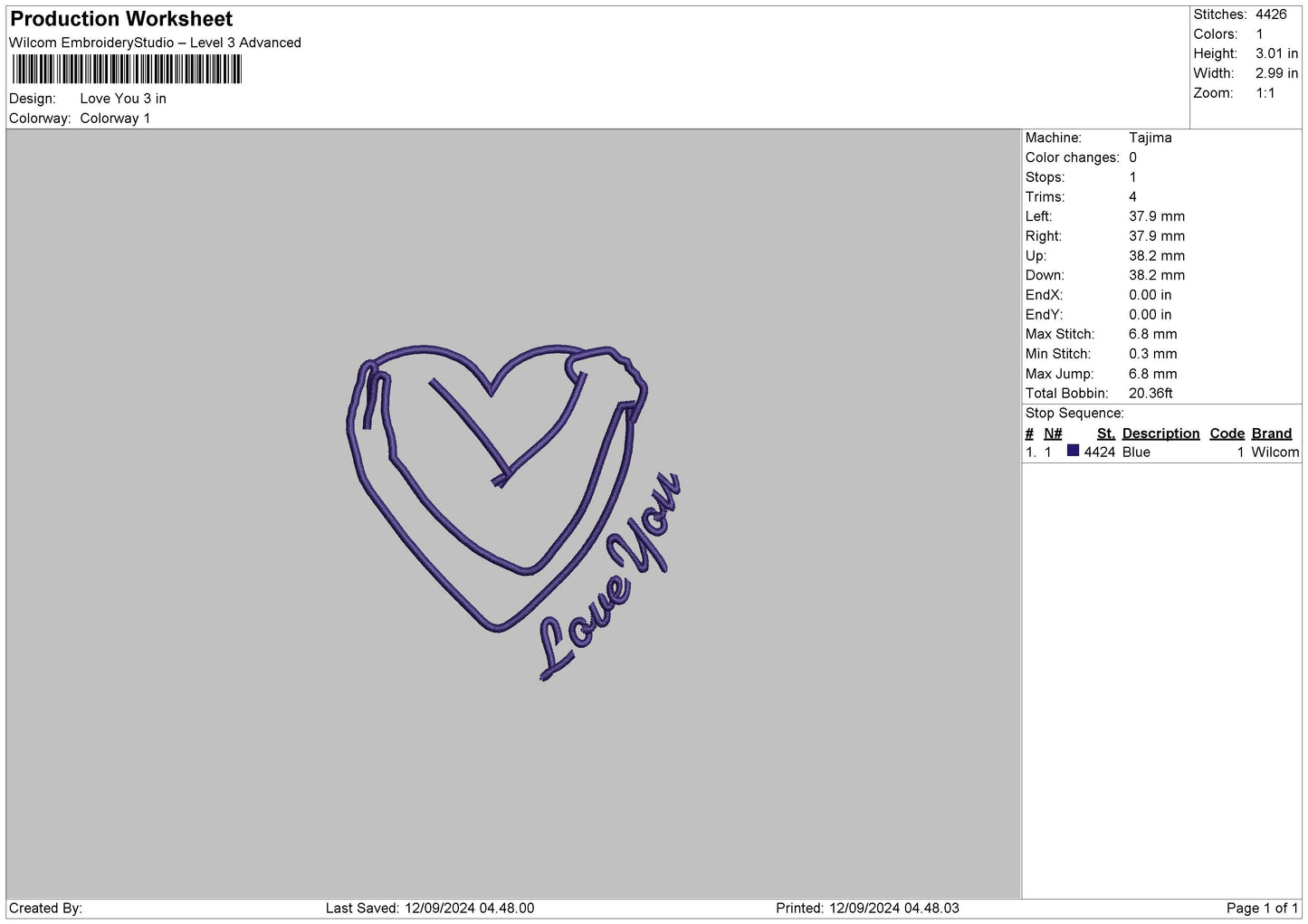Click the Max Stitch value 6.8 mm
The width and height of the screenshot is (1308, 924).
pos(1152,334)
